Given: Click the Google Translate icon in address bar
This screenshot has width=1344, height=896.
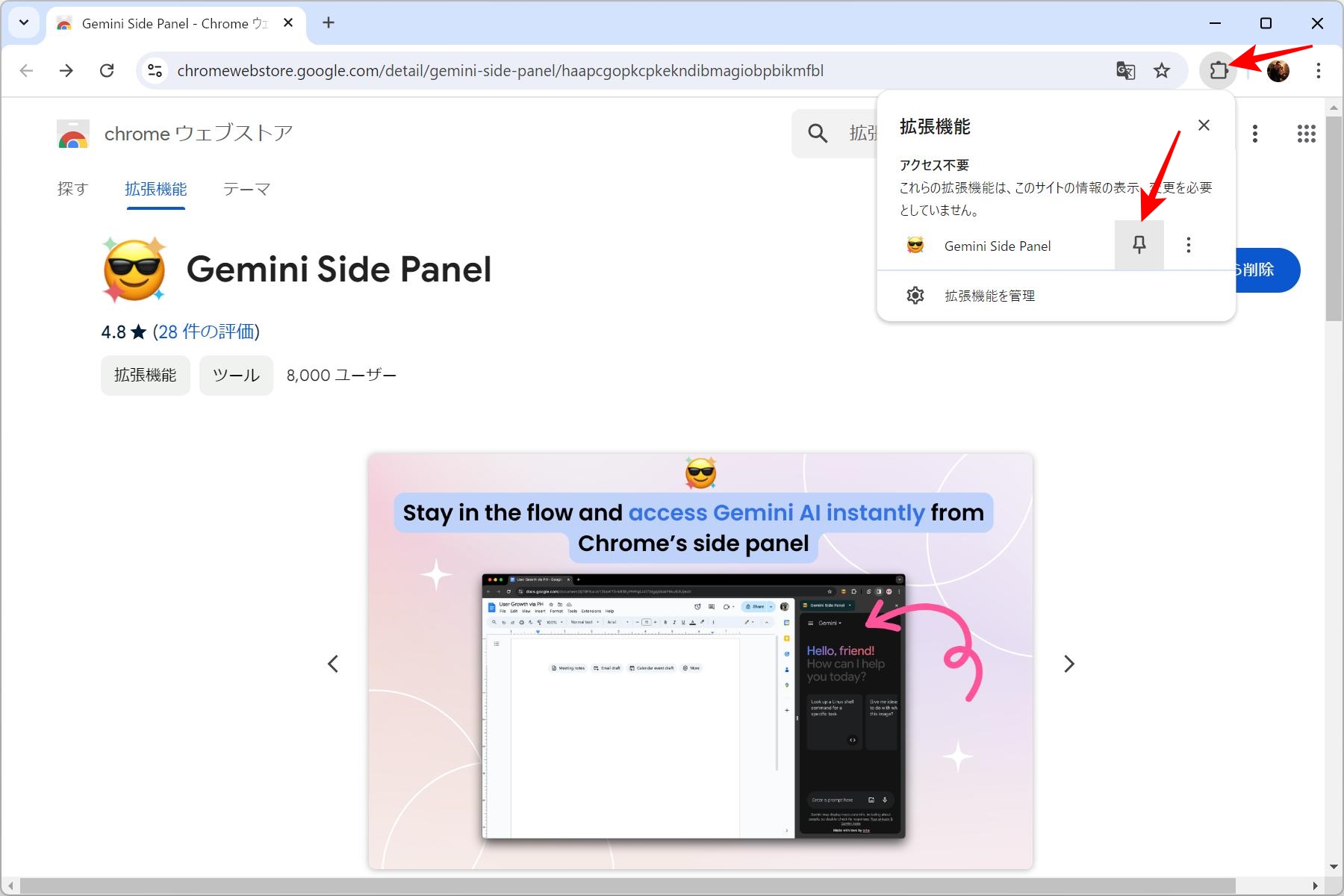Looking at the screenshot, I should (1125, 71).
